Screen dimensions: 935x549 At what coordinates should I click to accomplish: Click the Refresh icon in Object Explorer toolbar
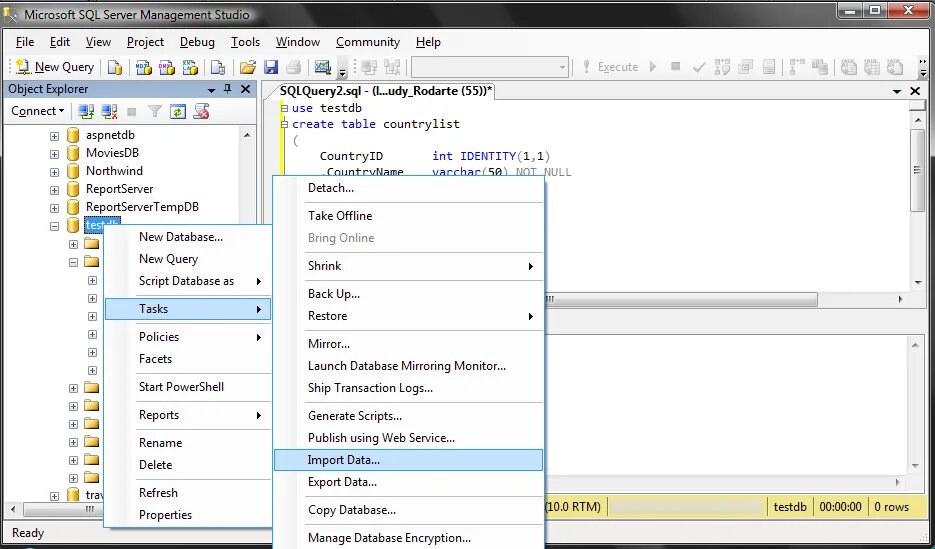[x=178, y=111]
